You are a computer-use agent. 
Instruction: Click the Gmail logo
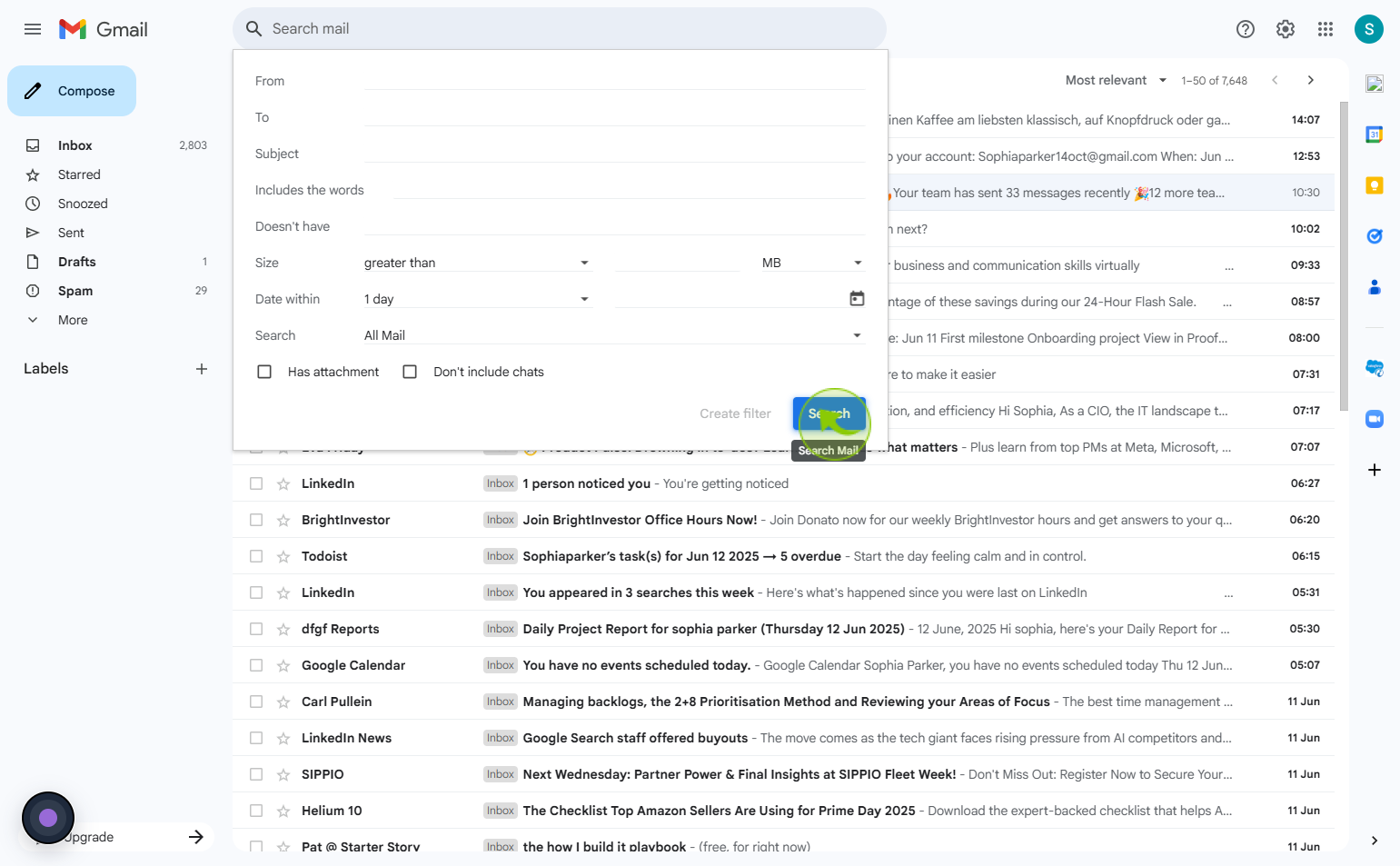pyautogui.click(x=103, y=29)
